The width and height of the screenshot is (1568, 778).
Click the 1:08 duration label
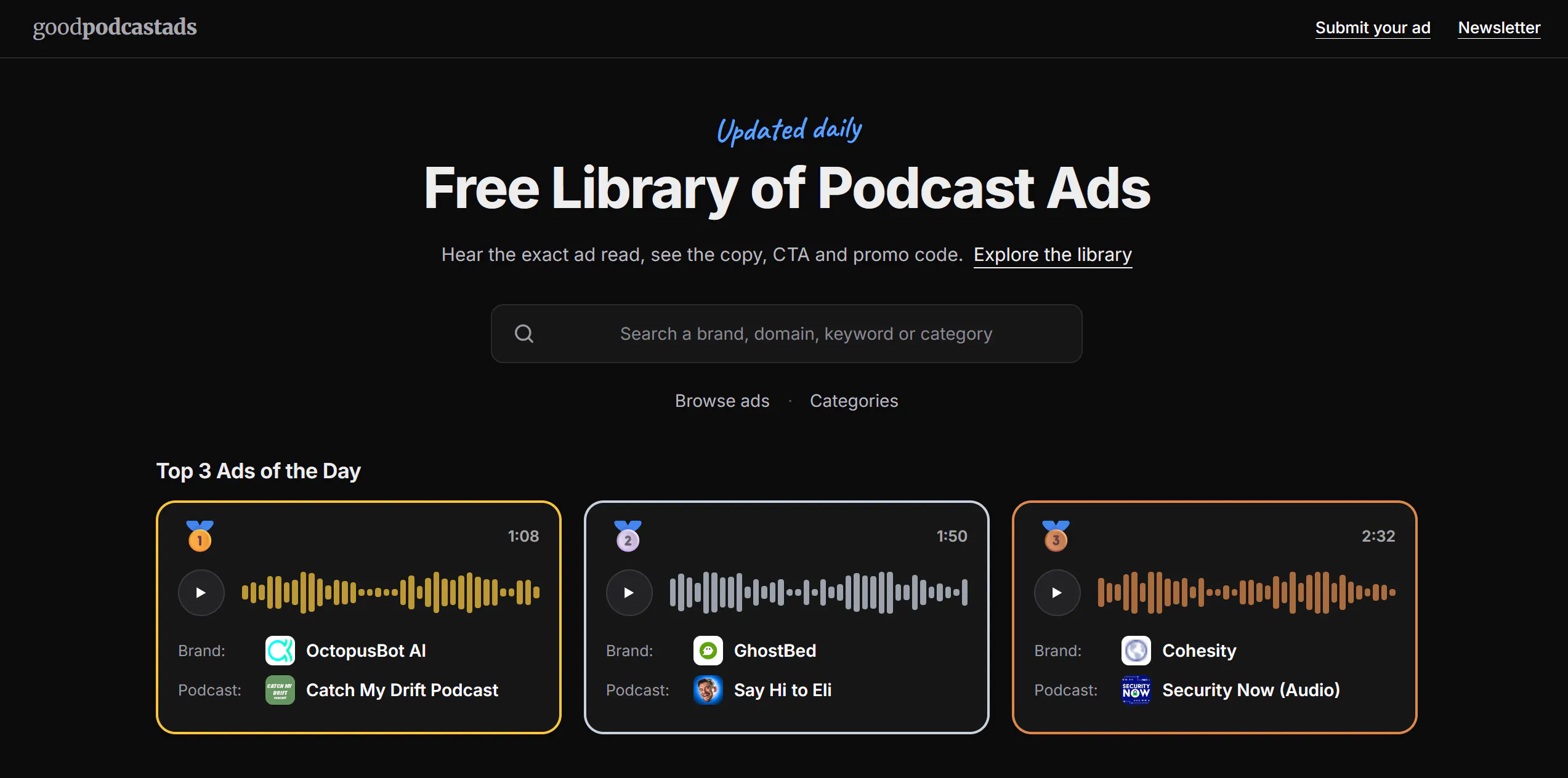523,536
